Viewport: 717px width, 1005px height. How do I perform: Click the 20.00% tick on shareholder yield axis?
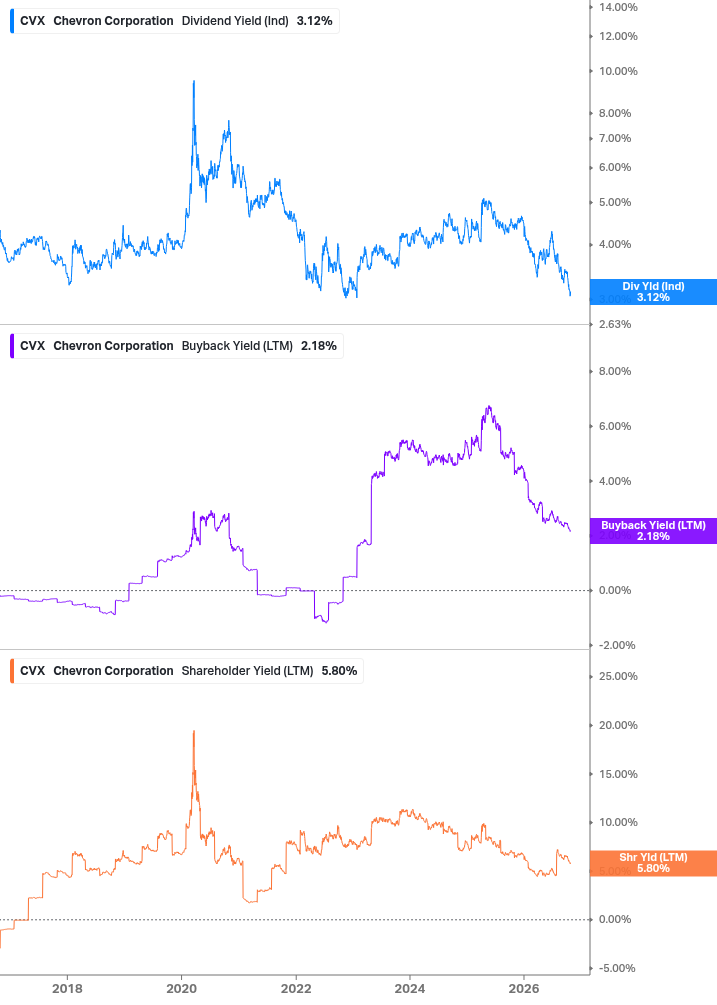click(x=618, y=726)
